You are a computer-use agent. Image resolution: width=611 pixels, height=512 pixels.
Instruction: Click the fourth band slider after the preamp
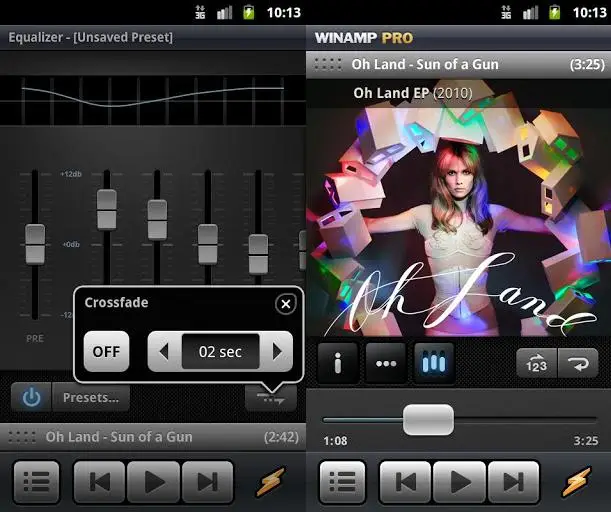tap(258, 254)
